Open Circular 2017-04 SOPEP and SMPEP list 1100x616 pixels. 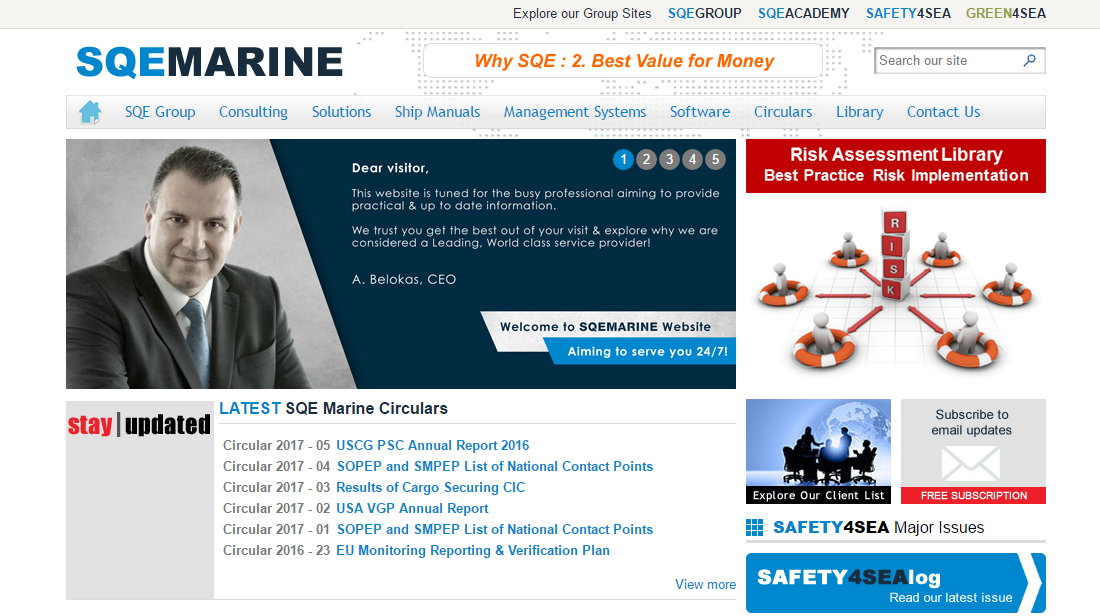pos(495,467)
